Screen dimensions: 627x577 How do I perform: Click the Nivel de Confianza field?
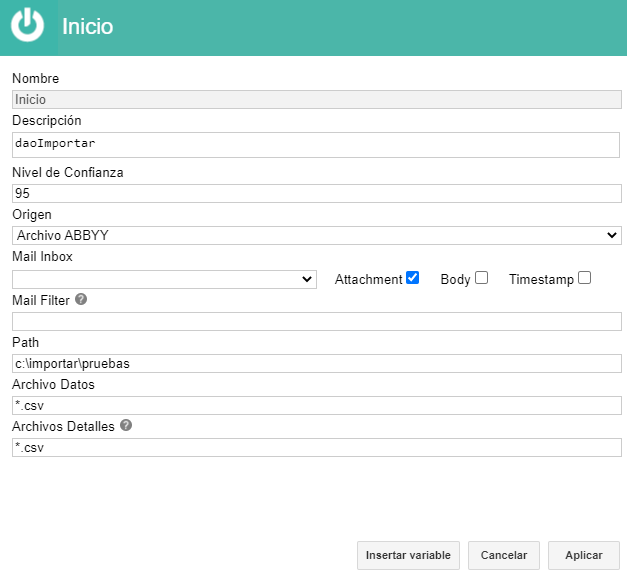pos(317,194)
